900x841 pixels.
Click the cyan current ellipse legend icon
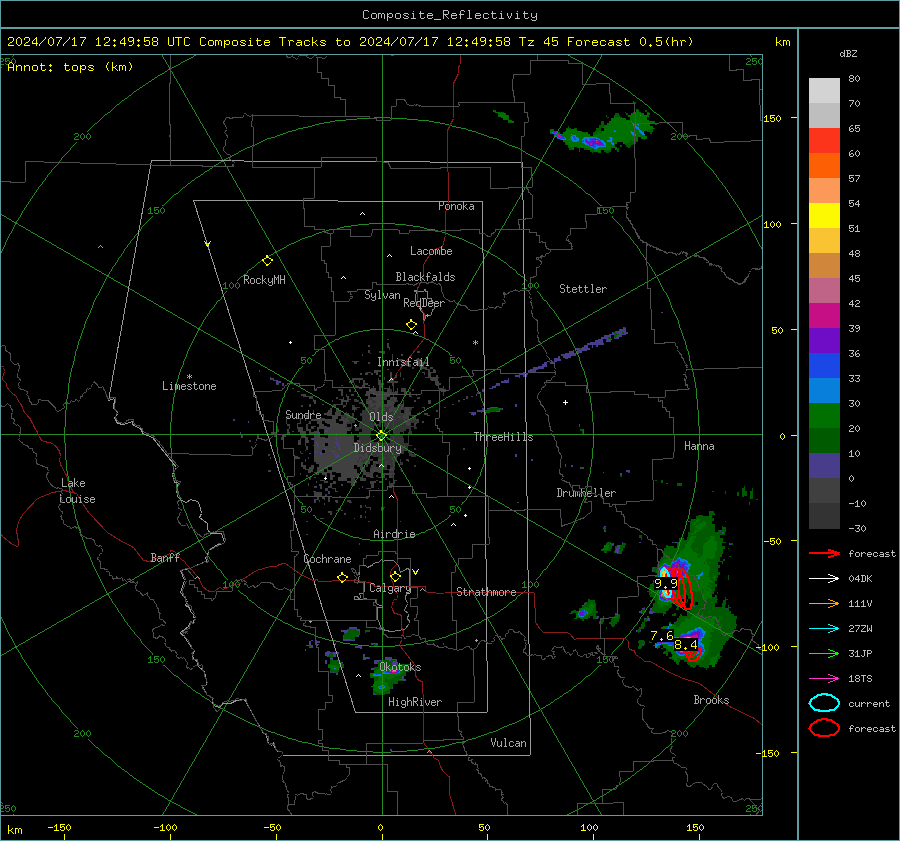[824, 703]
